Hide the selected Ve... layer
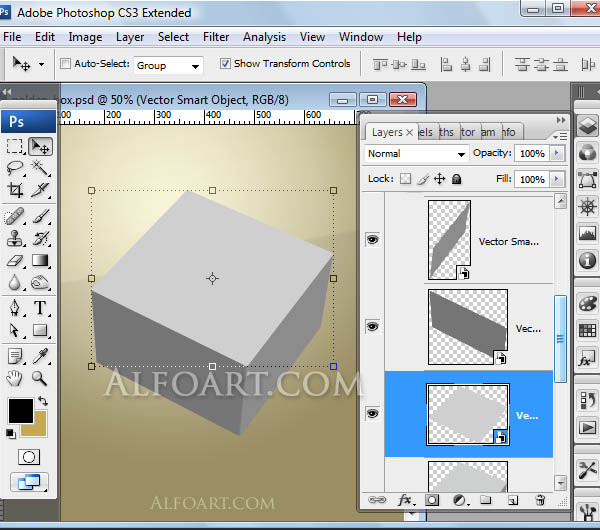This screenshot has width=600, height=530. 372,414
